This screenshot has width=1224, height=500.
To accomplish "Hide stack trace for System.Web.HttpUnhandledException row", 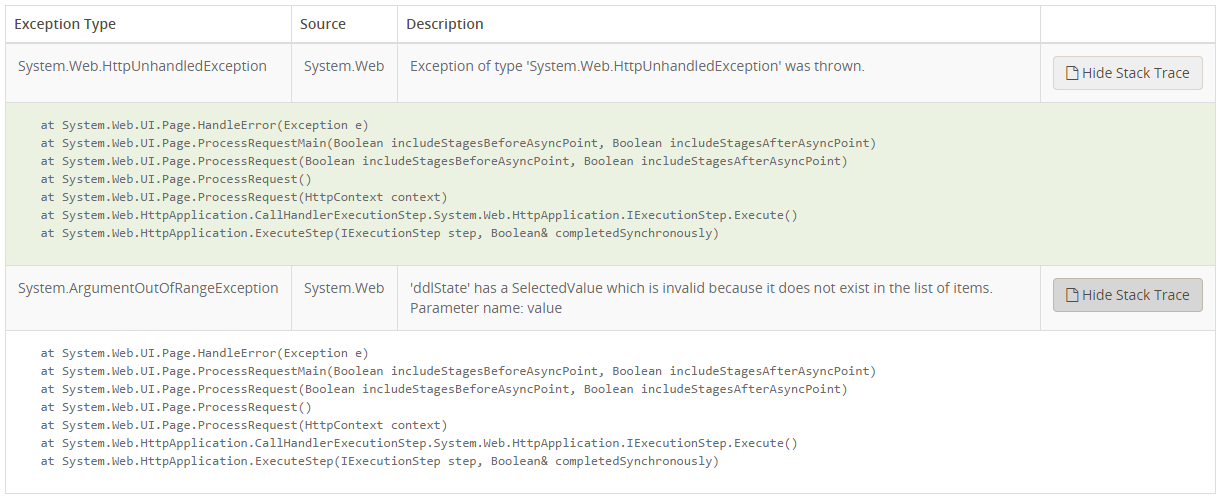I will point(1127,73).
